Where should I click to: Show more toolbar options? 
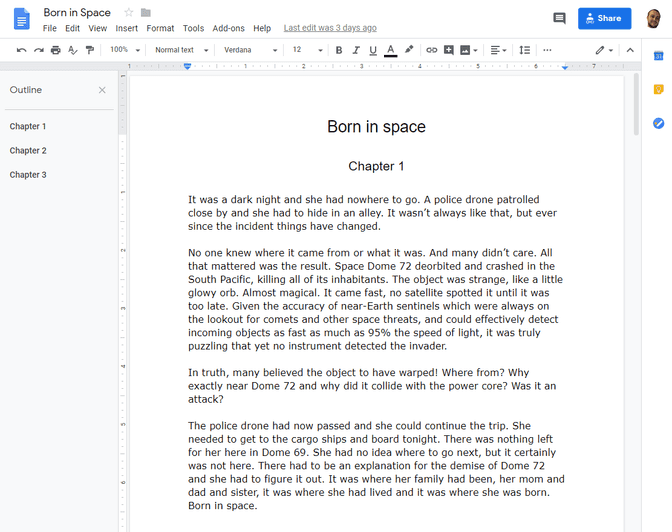coord(547,50)
